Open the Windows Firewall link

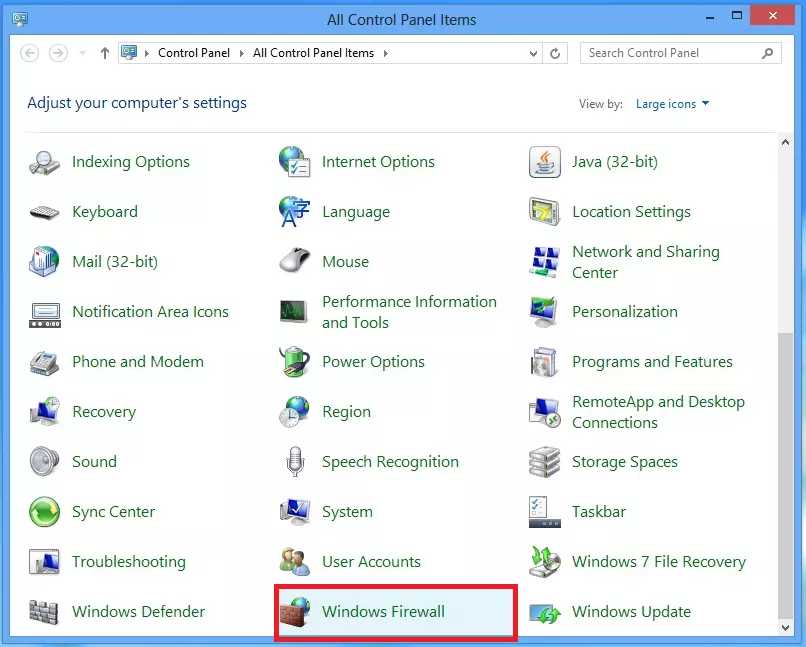pyautogui.click(x=383, y=612)
